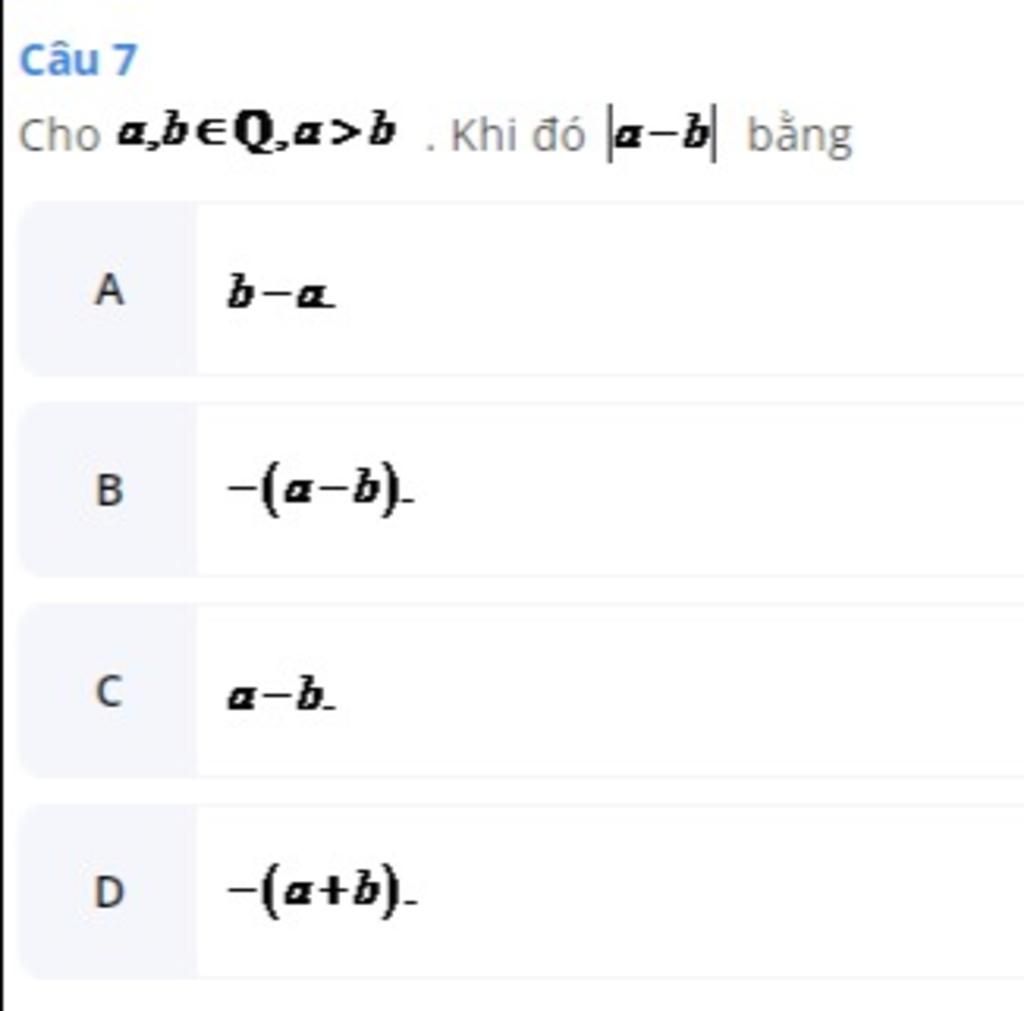The height and width of the screenshot is (1011, 1024).
Task: Click the formula b−a in option A
Action: click(281, 291)
